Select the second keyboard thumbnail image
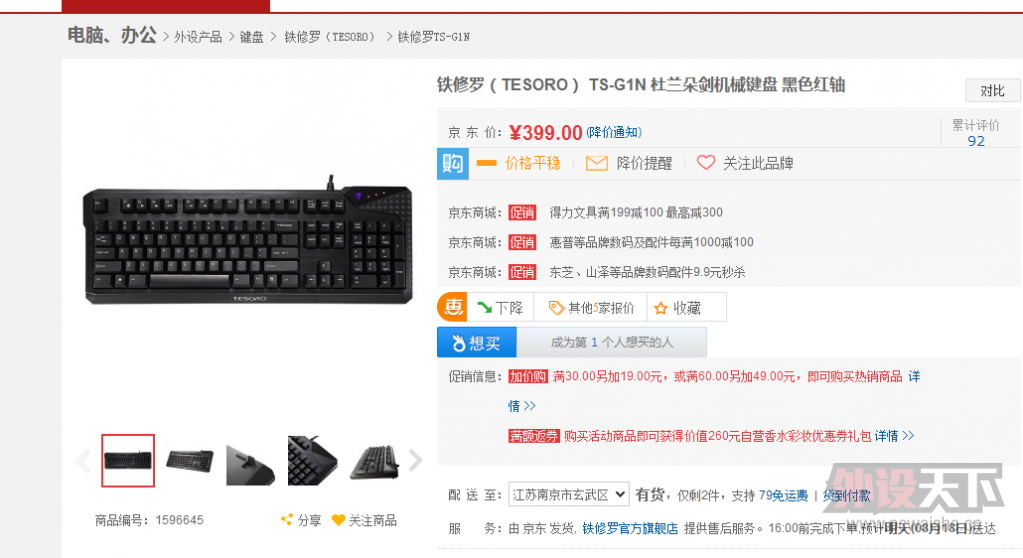This screenshot has width=1023, height=558. [189, 461]
